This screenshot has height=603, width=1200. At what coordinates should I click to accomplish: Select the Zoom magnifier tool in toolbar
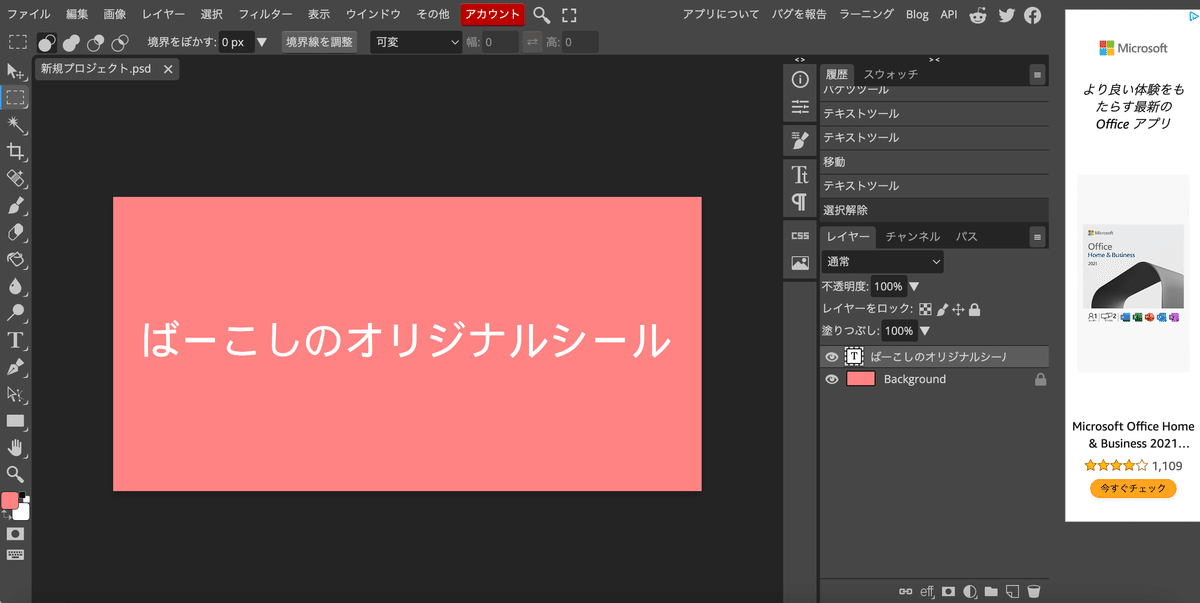coord(15,474)
